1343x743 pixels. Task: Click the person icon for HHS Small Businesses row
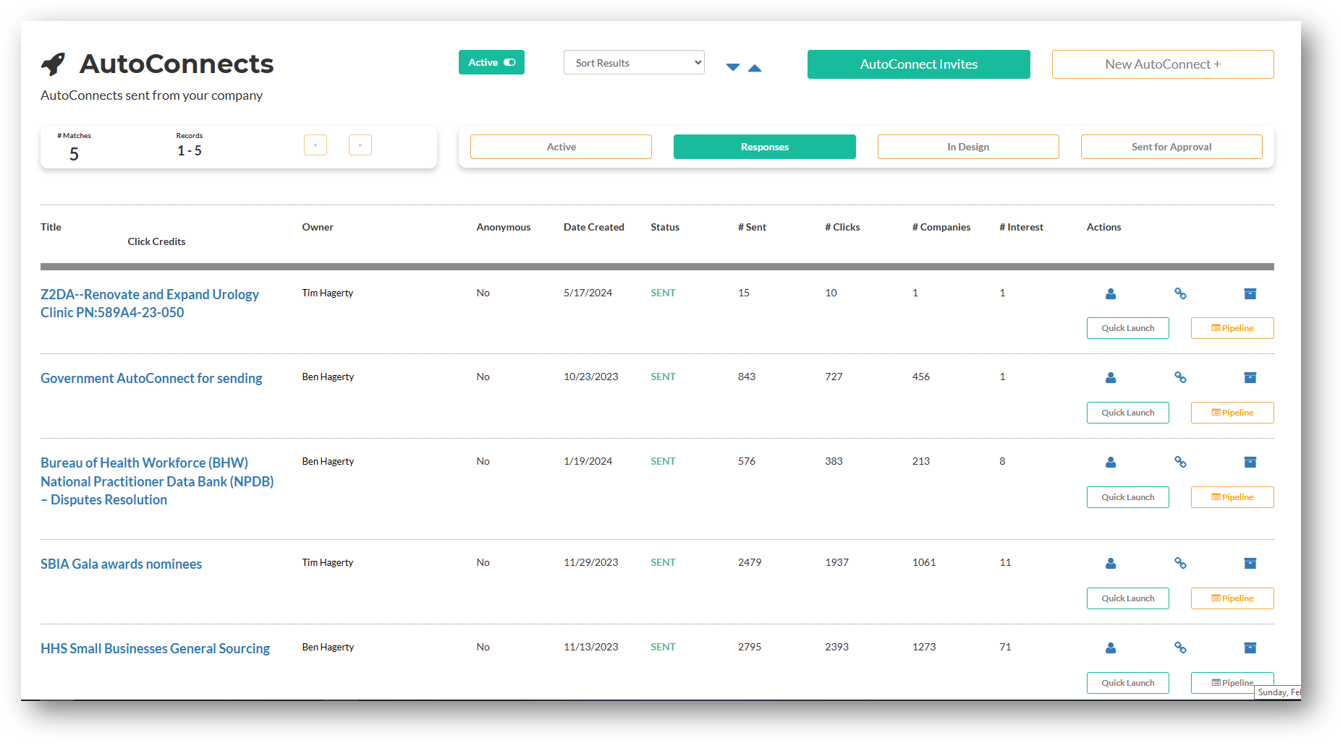point(1110,648)
